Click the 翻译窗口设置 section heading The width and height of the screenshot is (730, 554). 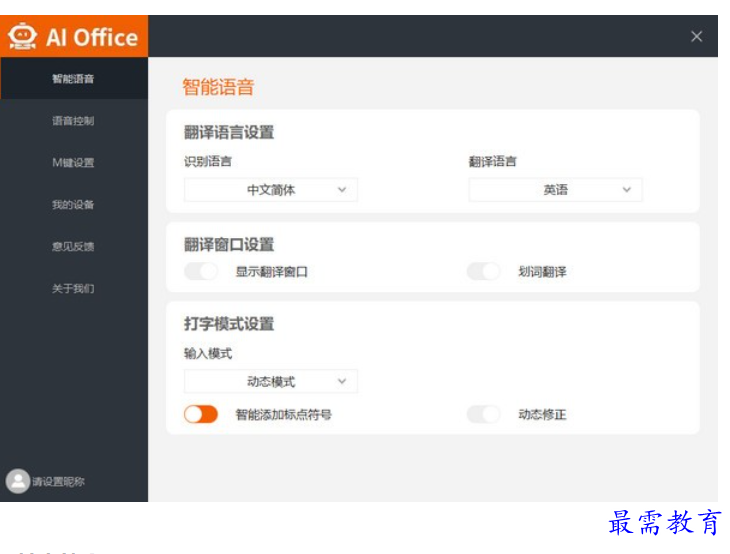click(x=229, y=244)
